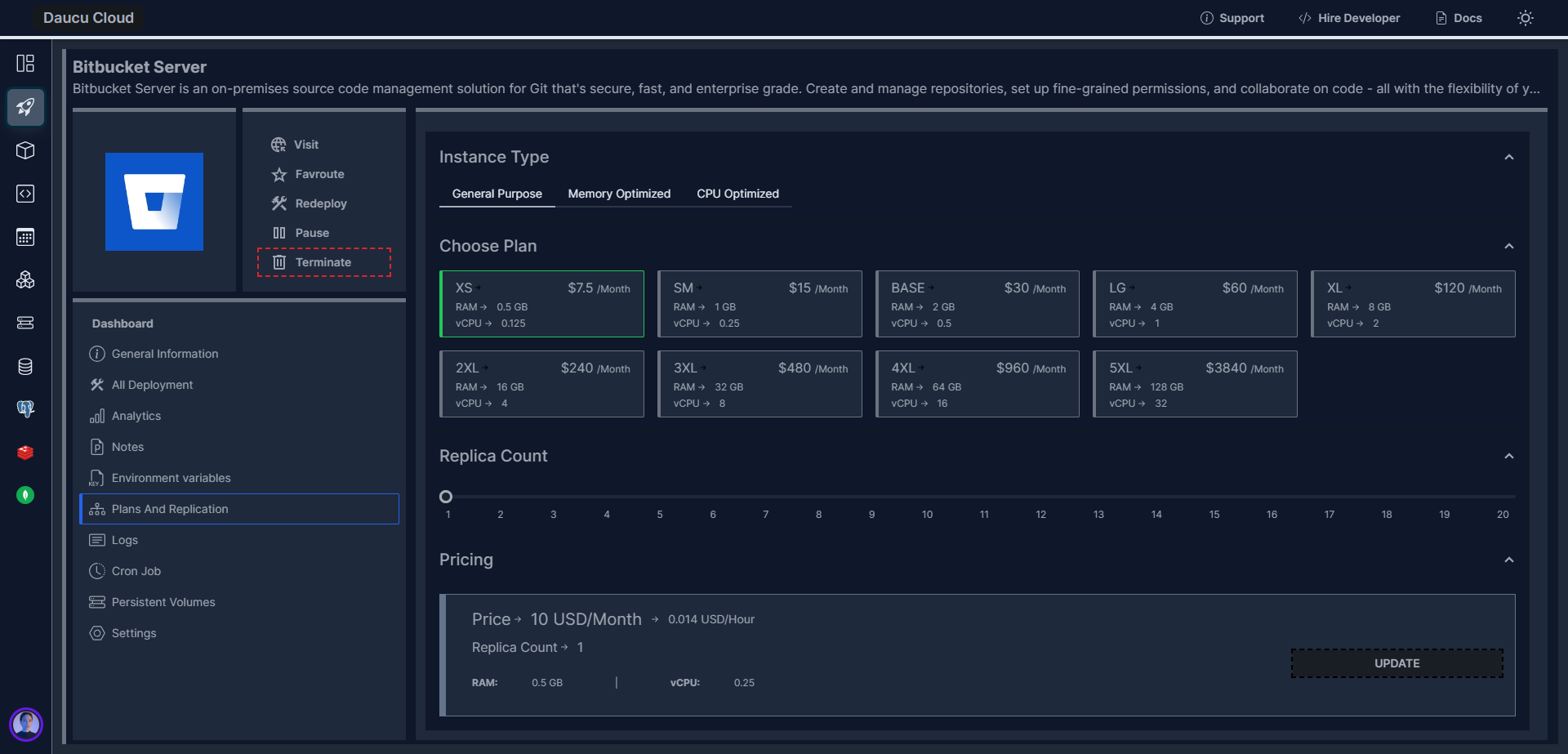This screenshot has height=754, width=1568.
Task: Open Docs link in header
Action: [1459, 18]
